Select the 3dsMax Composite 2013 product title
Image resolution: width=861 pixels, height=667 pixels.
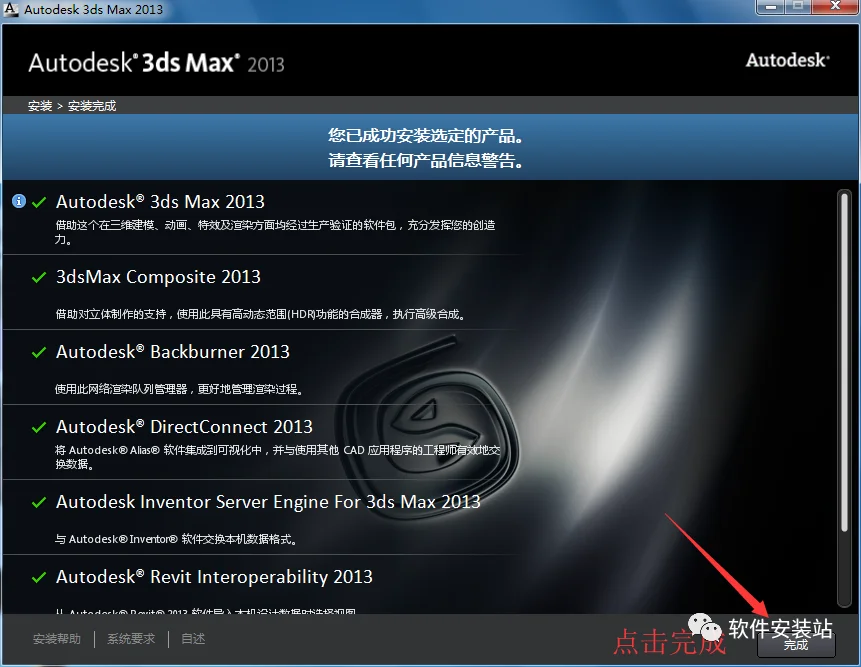158,277
